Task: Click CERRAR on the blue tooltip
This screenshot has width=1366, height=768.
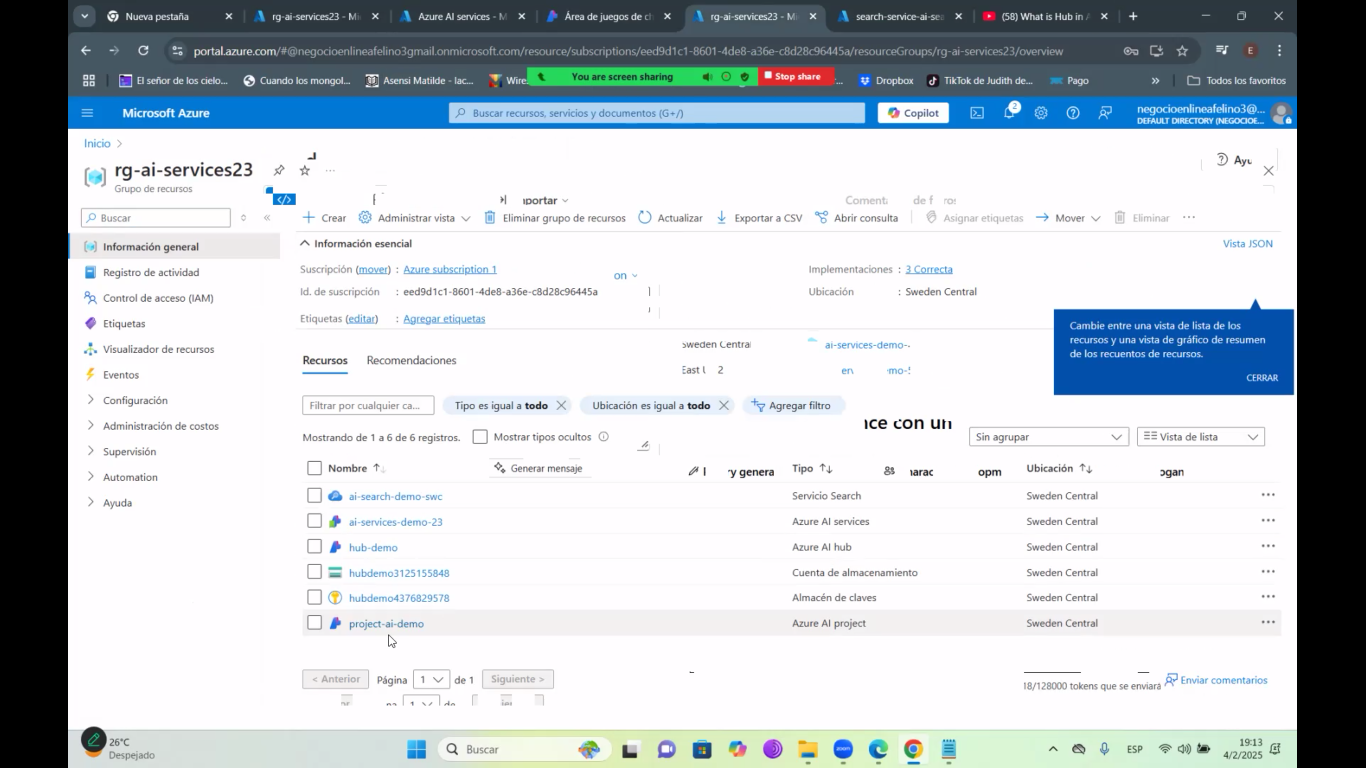Action: coord(1261,378)
